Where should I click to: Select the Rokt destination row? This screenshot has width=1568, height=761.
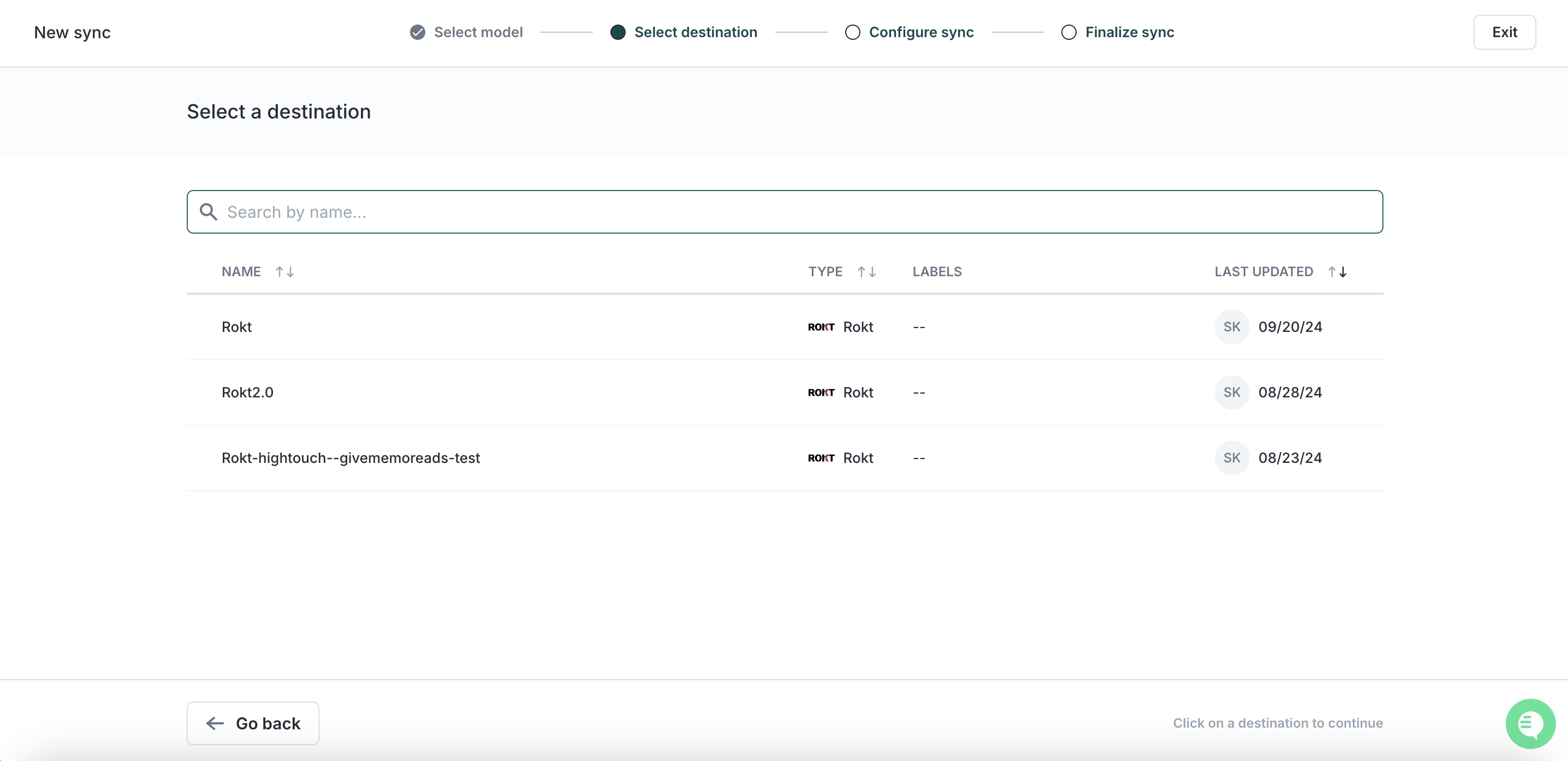(x=785, y=327)
